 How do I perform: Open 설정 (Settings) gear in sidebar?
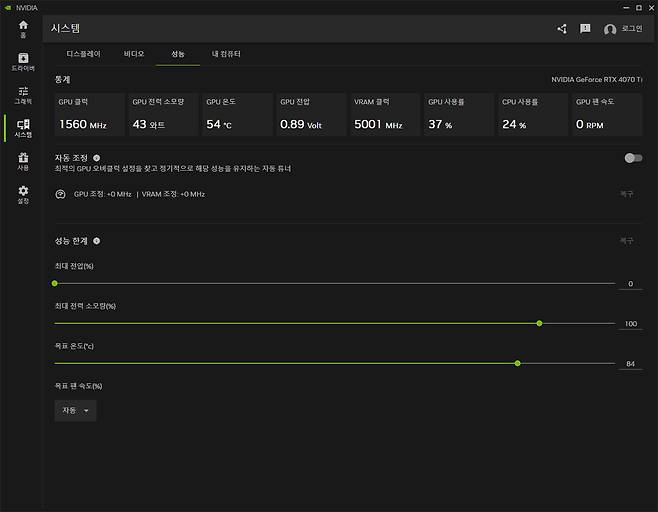[23, 194]
